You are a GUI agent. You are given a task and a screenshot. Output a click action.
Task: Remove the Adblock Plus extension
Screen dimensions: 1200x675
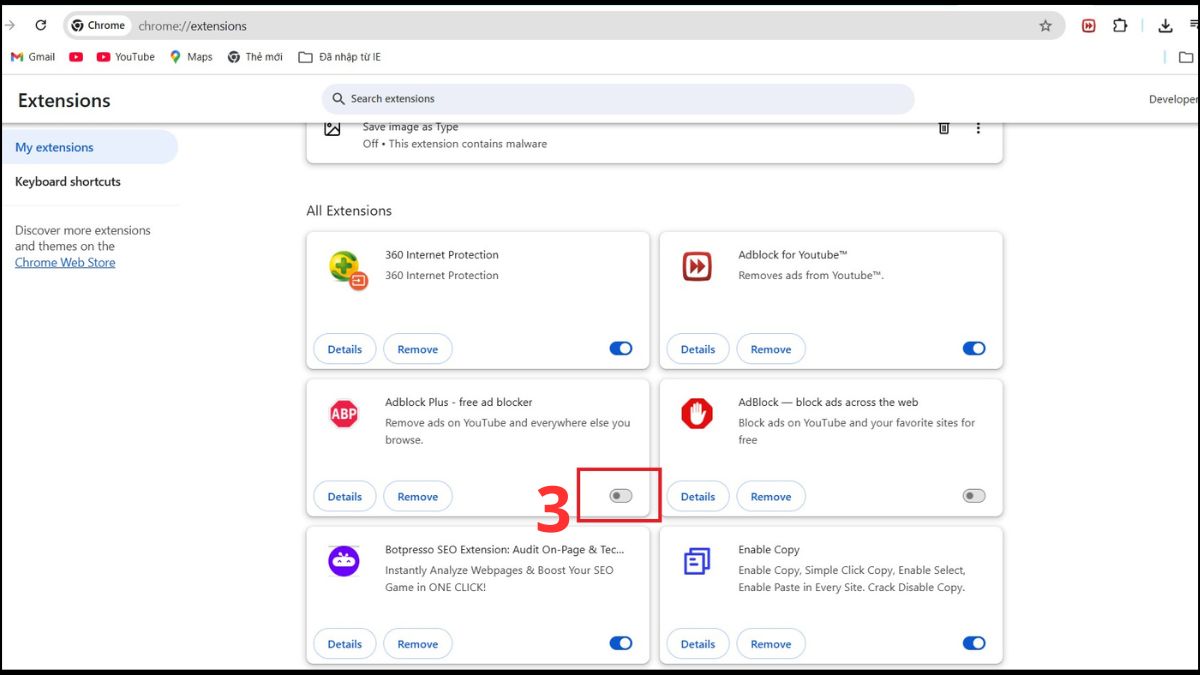pos(418,496)
